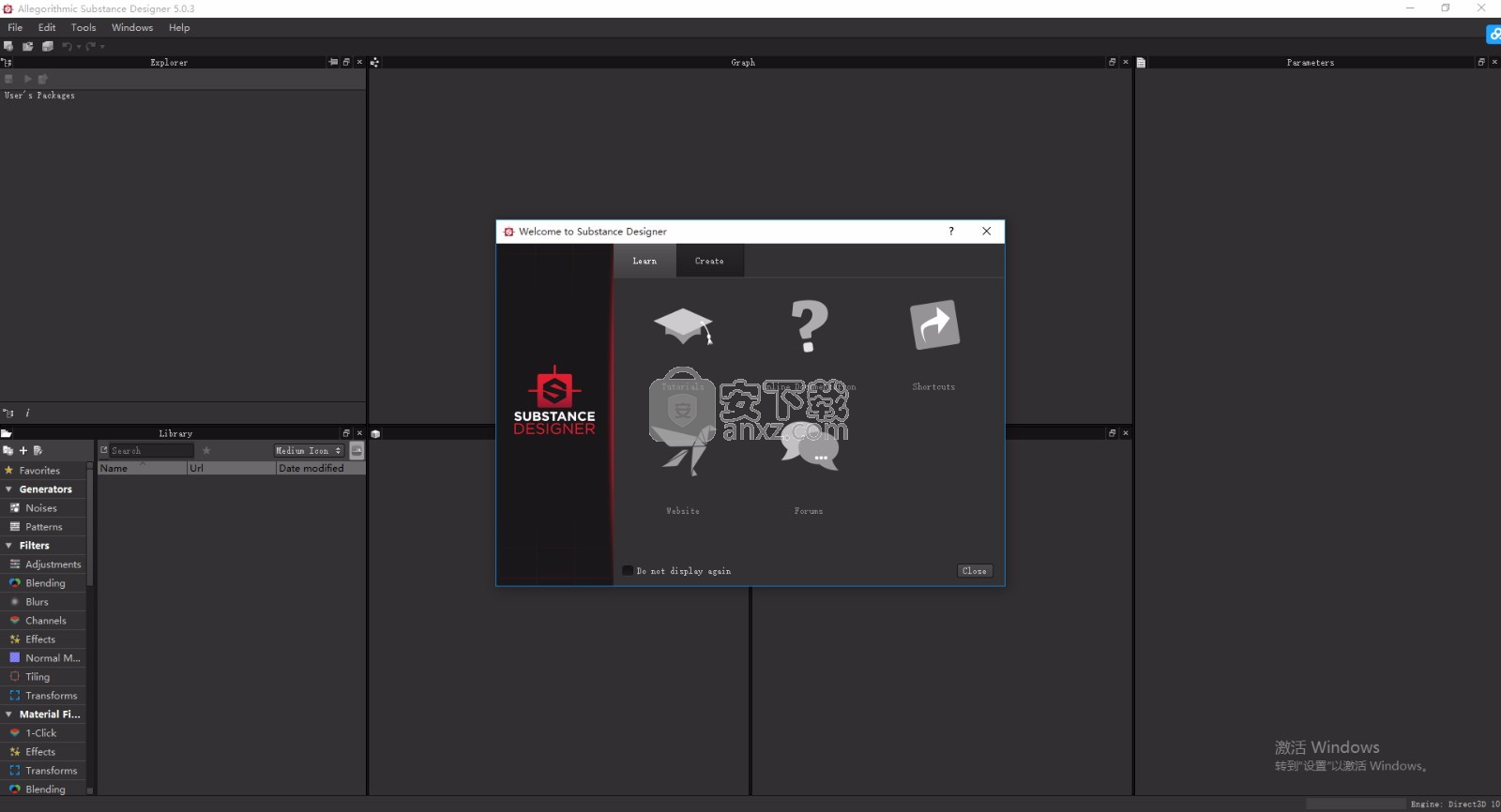Select Patterns in Library tree
Screen dimensions: 1501x812
[42, 527]
